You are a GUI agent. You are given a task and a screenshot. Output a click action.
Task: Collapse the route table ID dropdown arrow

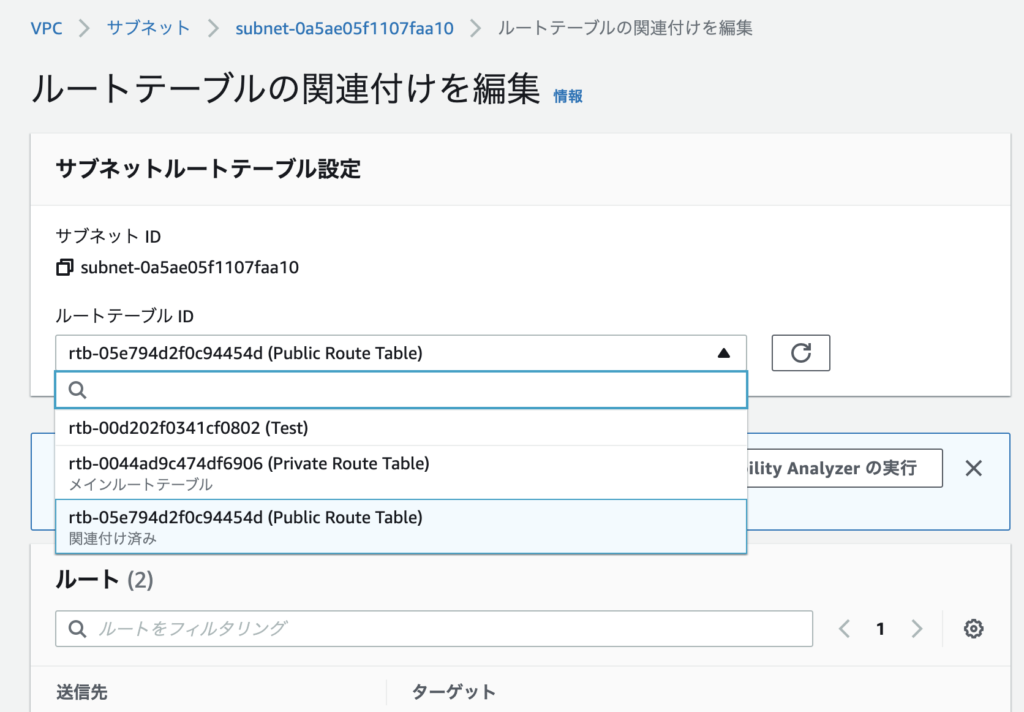pos(723,353)
